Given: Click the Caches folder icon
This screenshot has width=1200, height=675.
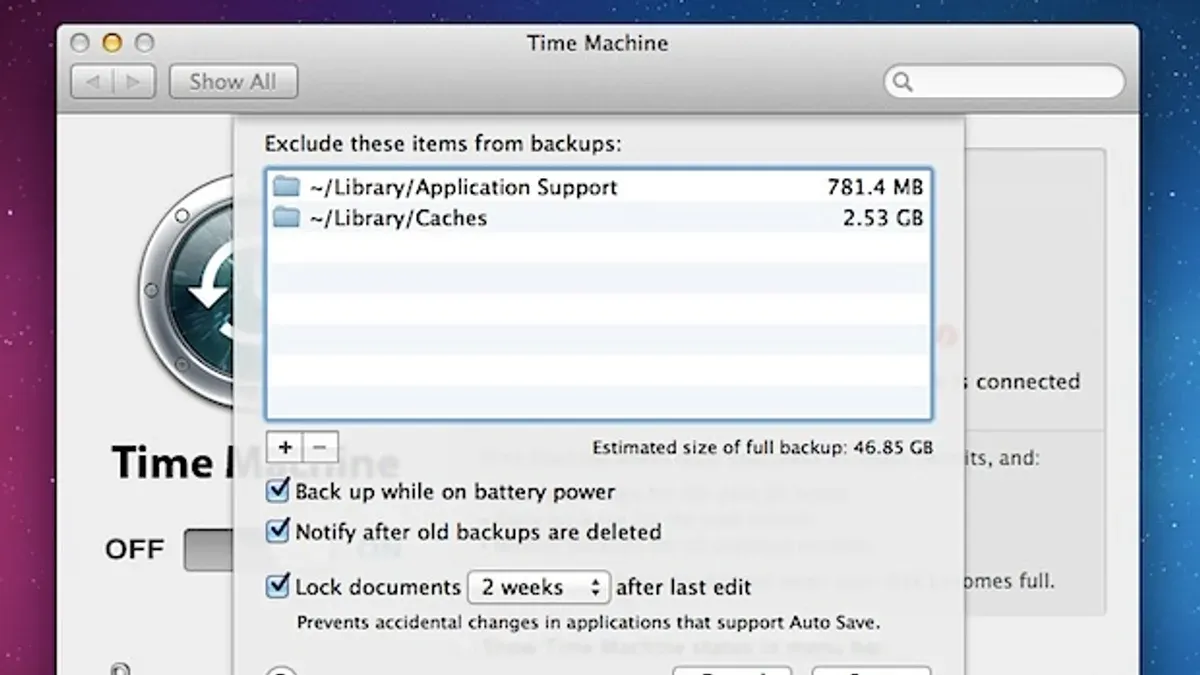Looking at the screenshot, I should click(x=287, y=218).
